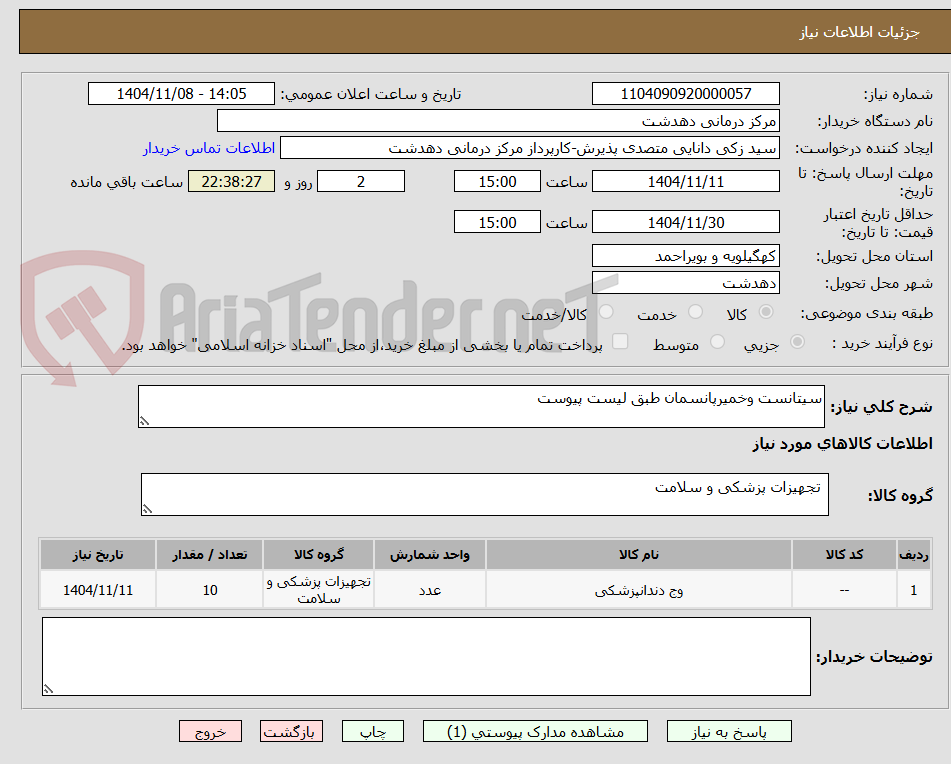The image size is (951, 764).
Task: Toggle the اسناد خزانه اسلامی payment checkbox
Action: tap(620, 341)
